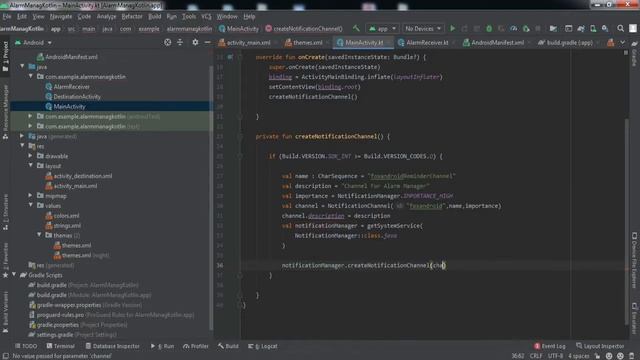640x360 pixels.
Task: Open the Tools menu
Action: tap(189, 16)
